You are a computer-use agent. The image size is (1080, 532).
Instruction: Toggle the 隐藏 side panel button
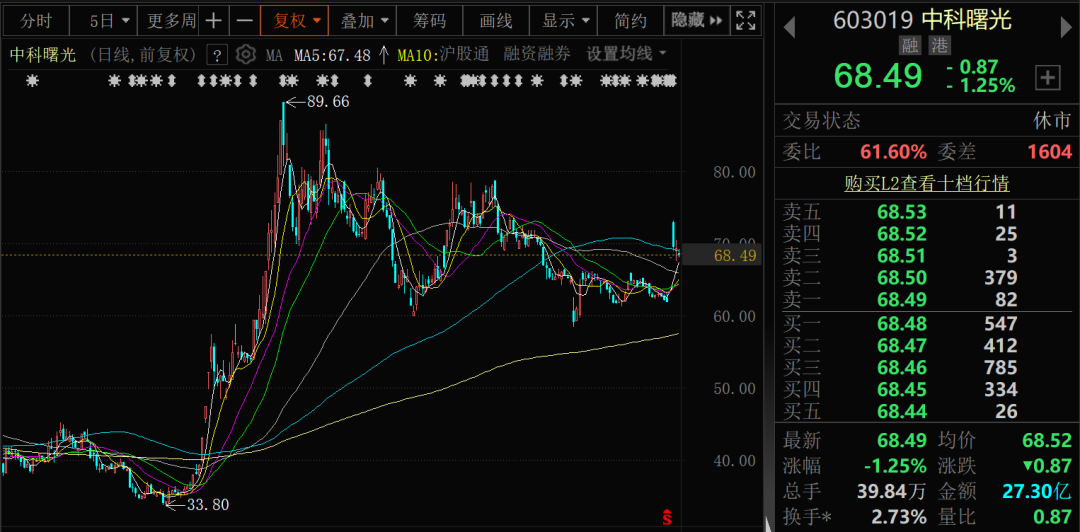pos(695,20)
